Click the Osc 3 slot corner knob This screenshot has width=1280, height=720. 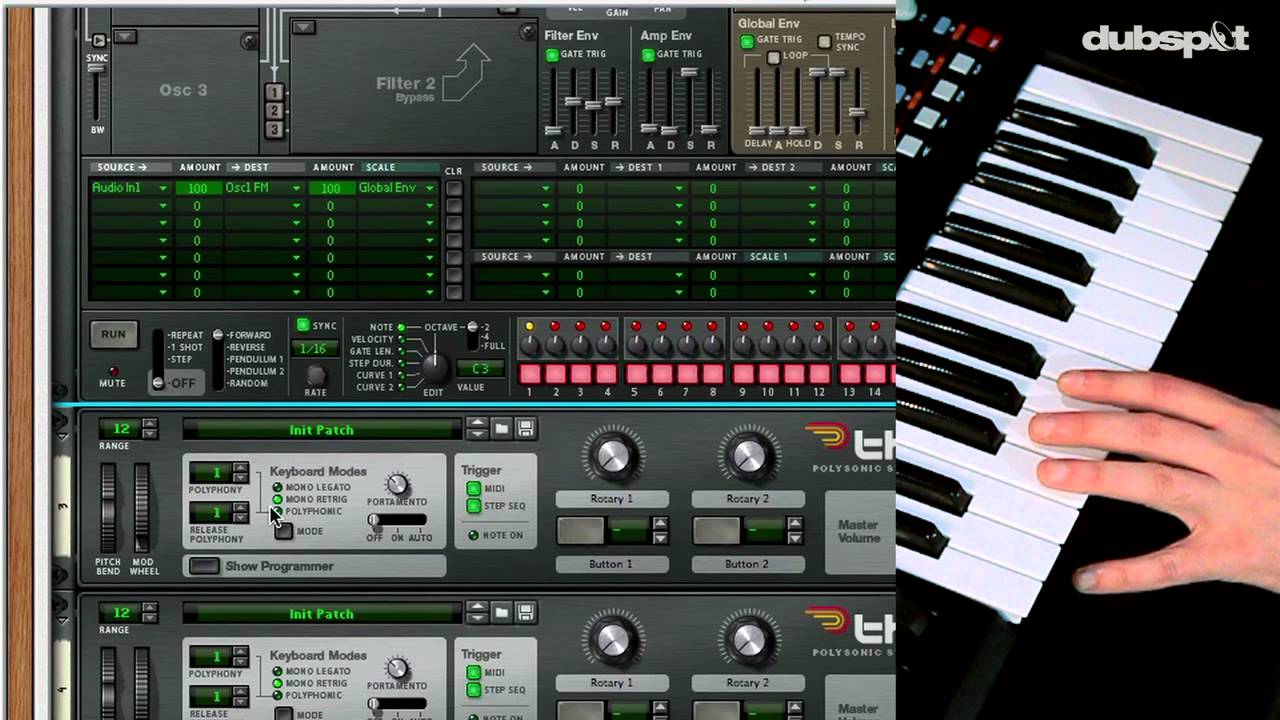248,42
